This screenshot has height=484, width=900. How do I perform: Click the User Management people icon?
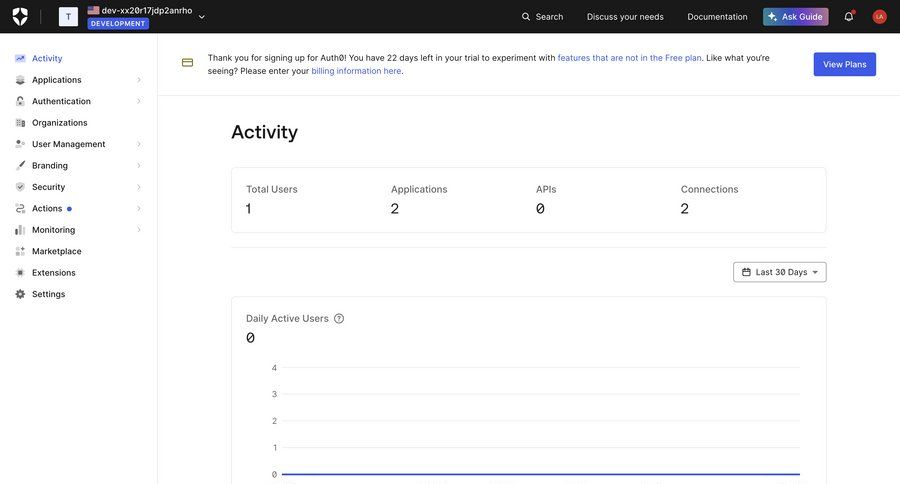click(20, 144)
